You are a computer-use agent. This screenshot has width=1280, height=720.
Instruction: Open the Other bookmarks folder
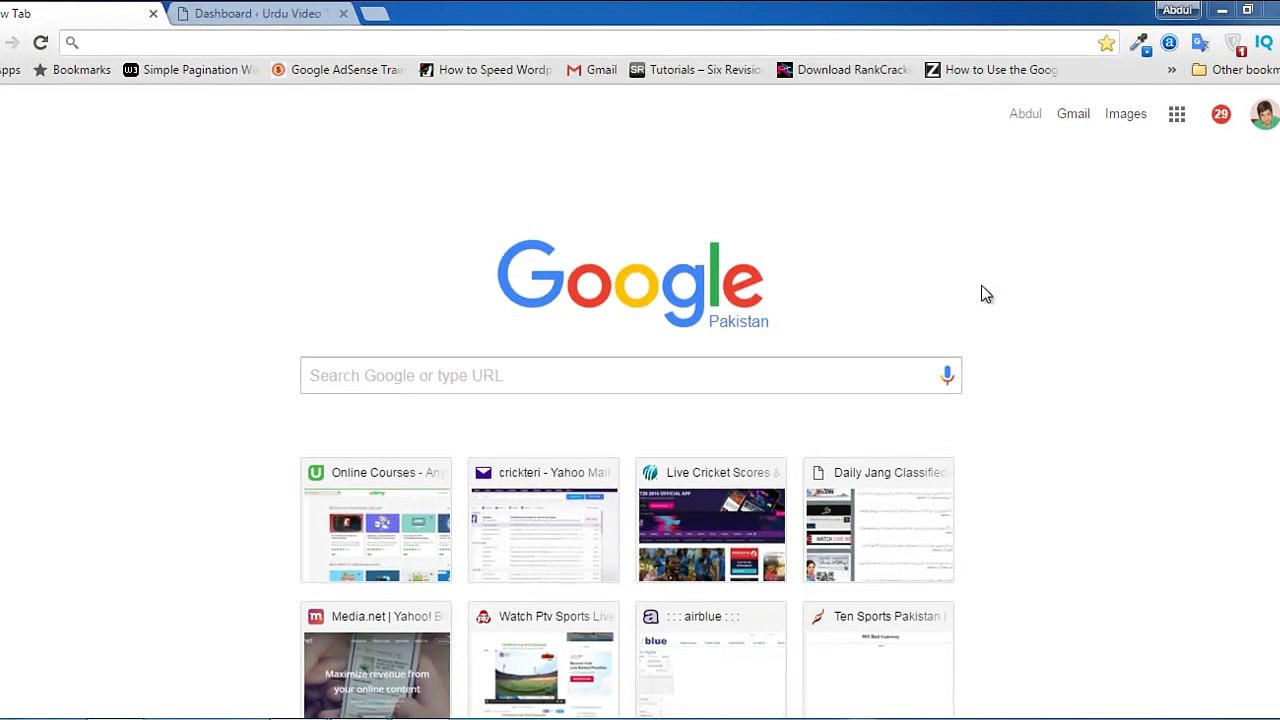pyautogui.click(x=1235, y=70)
